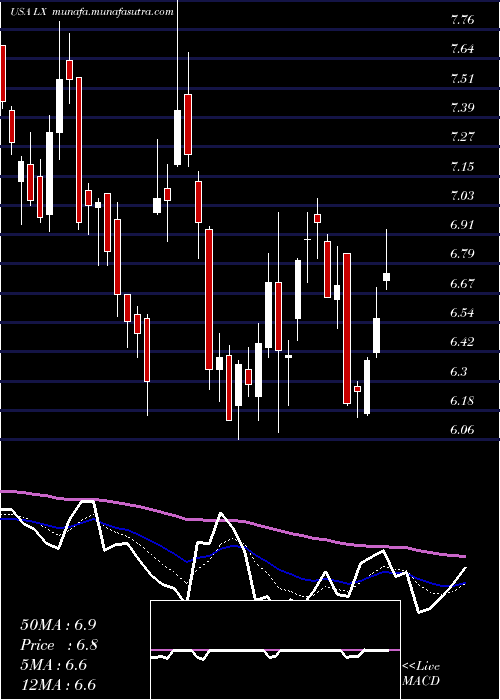Click the 6.67 price axis label
500x700 pixels.
462,284
